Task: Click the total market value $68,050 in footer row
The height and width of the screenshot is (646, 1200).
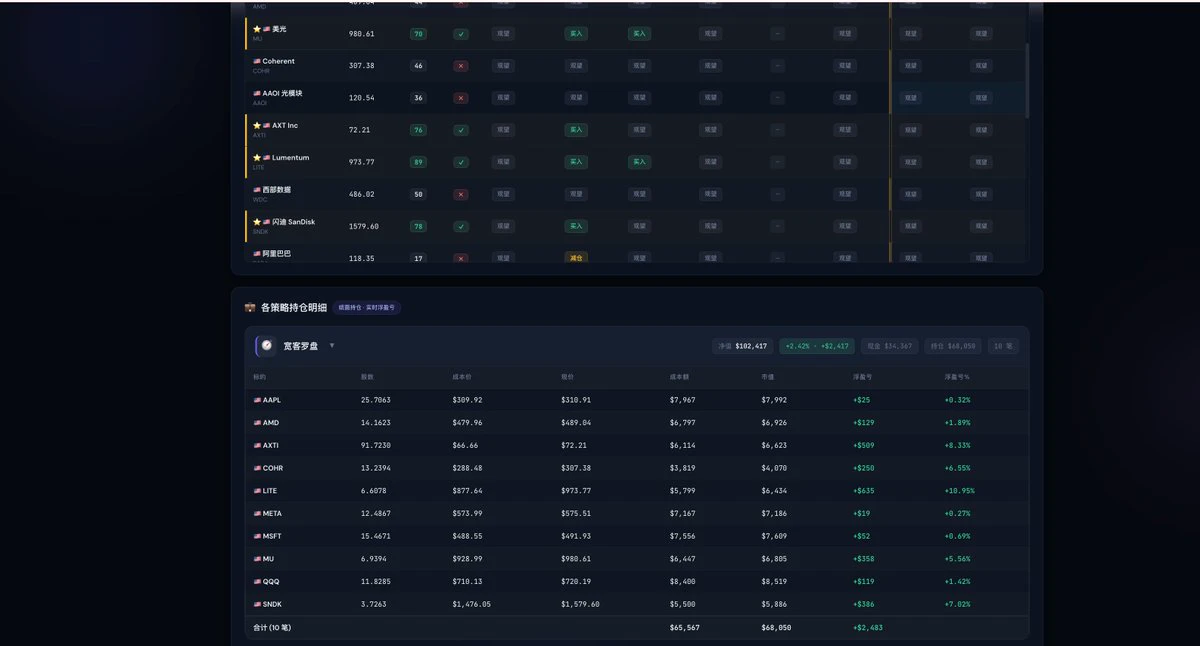Action: click(x=776, y=628)
